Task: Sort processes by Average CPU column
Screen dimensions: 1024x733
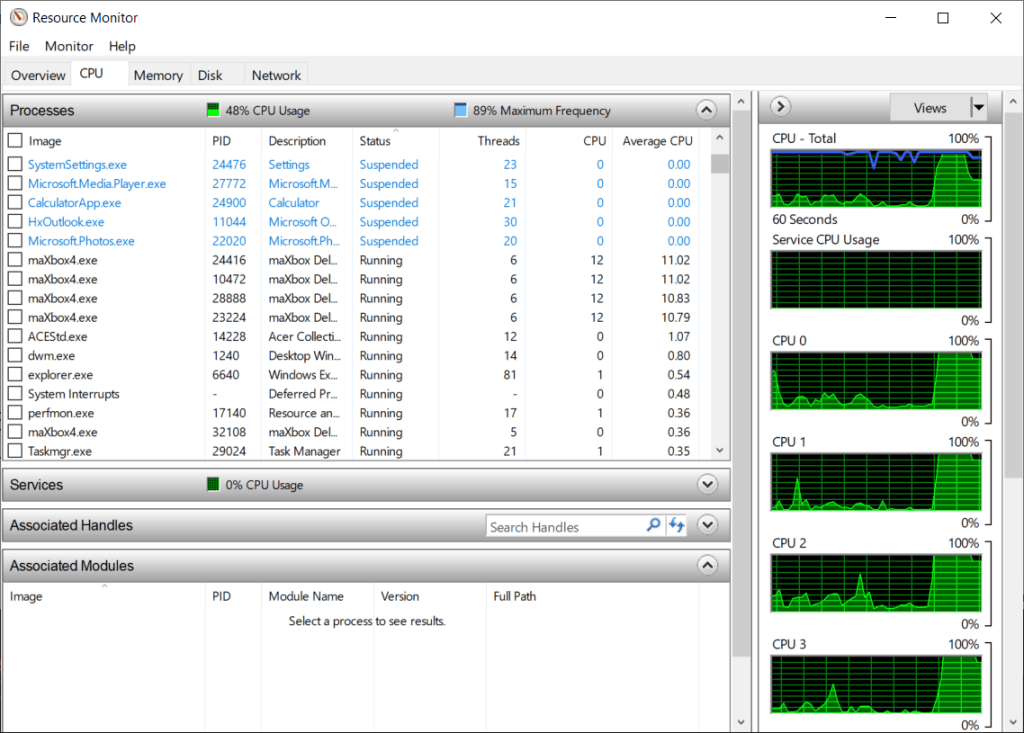Action: [x=657, y=141]
